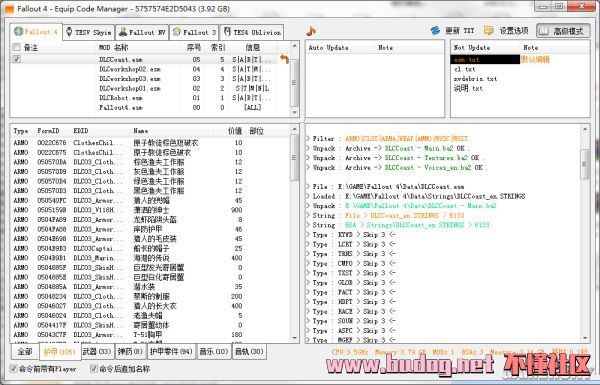Select item row 灰色渔夫工作服
The height and width of the screenshot is (385, 600).
[x=150, y=171]
